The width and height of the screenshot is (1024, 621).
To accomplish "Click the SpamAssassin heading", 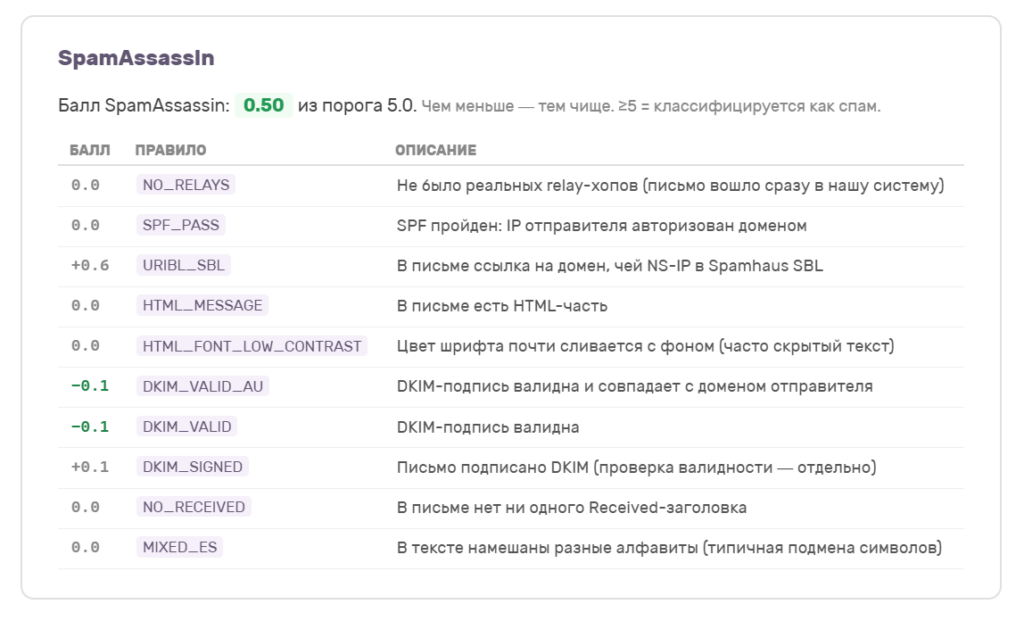I will click(136, 57).
